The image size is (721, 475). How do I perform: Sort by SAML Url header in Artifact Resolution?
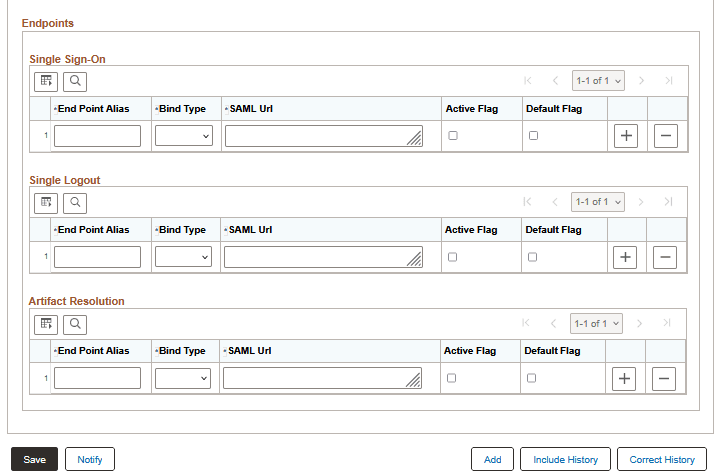pyautogui.click(x=250, y=351)
